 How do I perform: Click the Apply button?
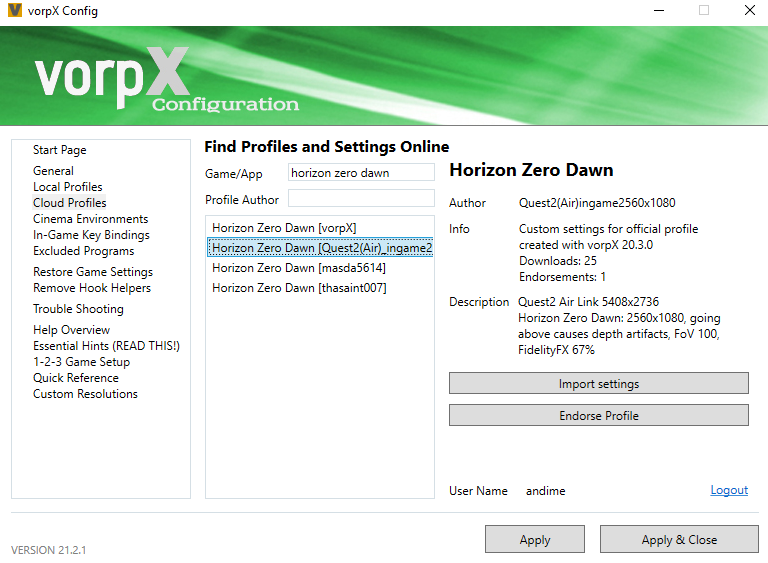tap(535, 539)
